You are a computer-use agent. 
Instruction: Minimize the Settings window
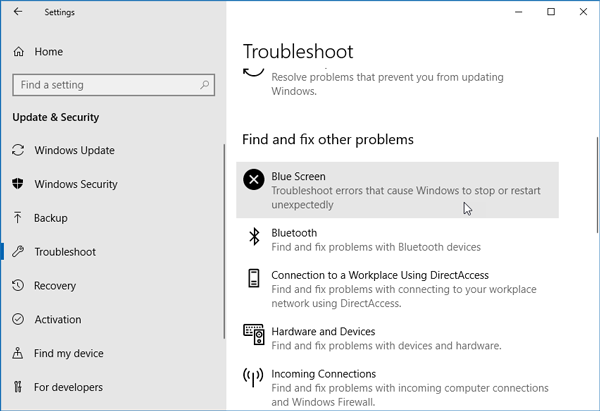518,12
